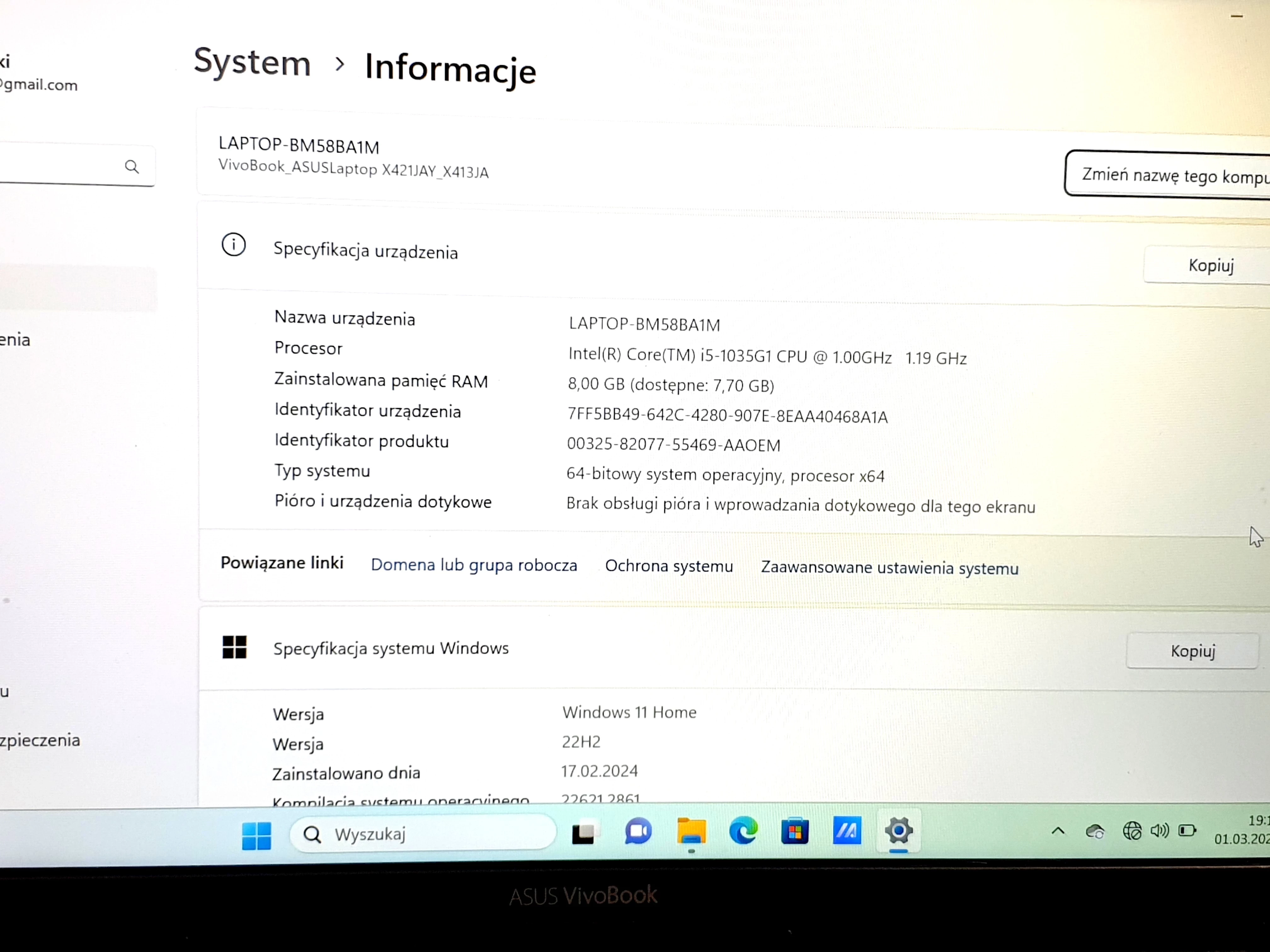Launch the Chat app from taskbar
Image resolution: width=1270 pixels, height=952 pixels.
pyautogui.click(x=638, y=832)
